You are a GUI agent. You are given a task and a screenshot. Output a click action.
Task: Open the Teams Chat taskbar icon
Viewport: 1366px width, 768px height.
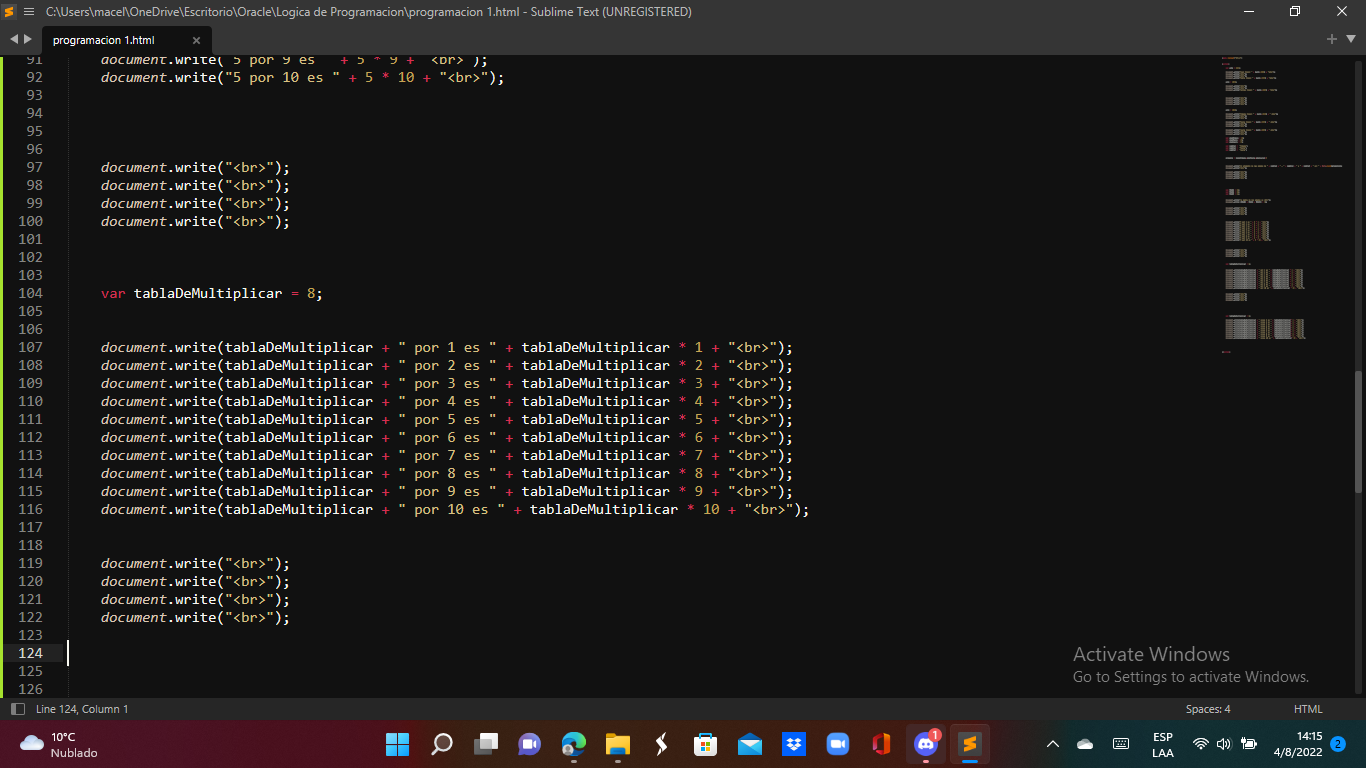(529, 744)
